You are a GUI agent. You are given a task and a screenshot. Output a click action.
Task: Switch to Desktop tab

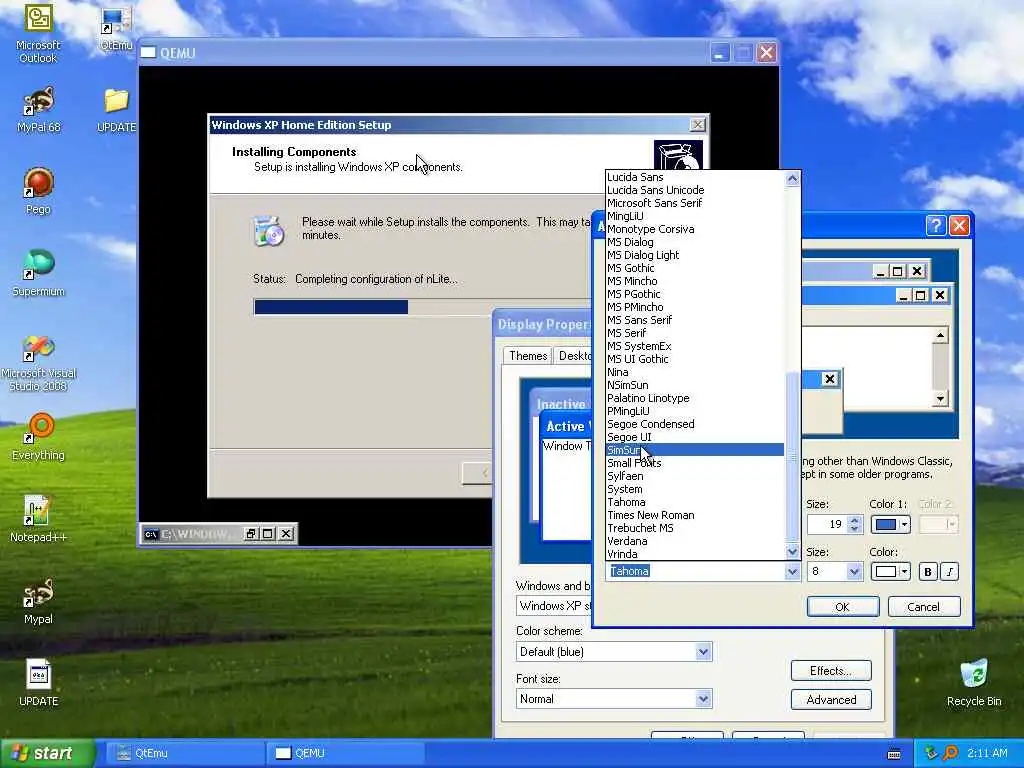pyautogui.click(x=574, y=356)
